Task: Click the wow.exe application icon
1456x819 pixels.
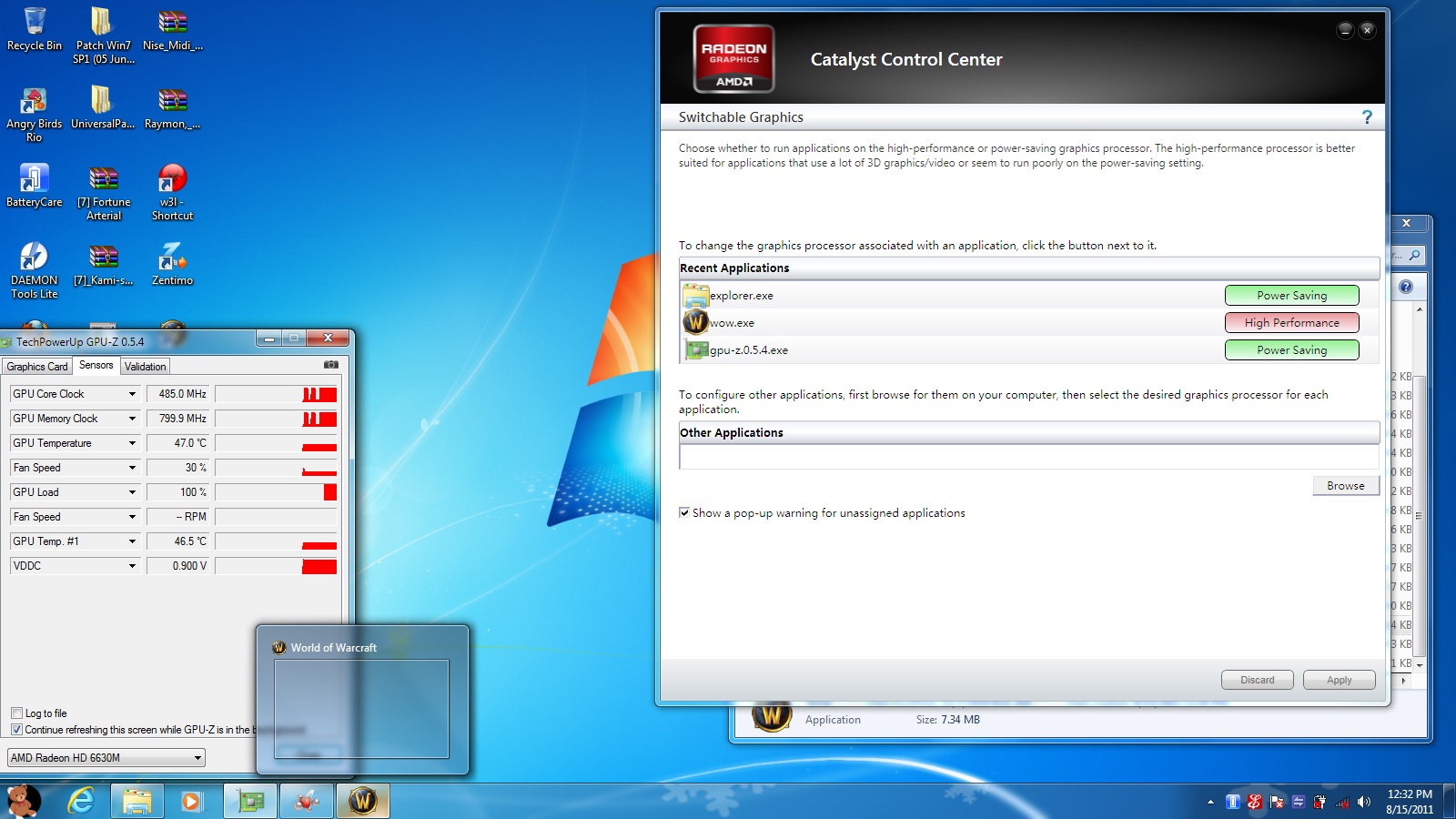Action: 696,322
